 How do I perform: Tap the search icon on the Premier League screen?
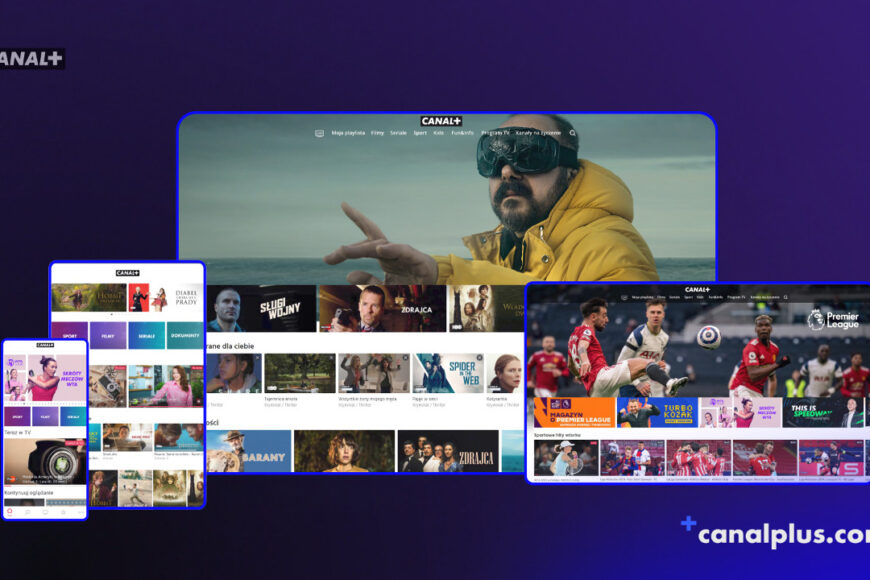(786, 297)
